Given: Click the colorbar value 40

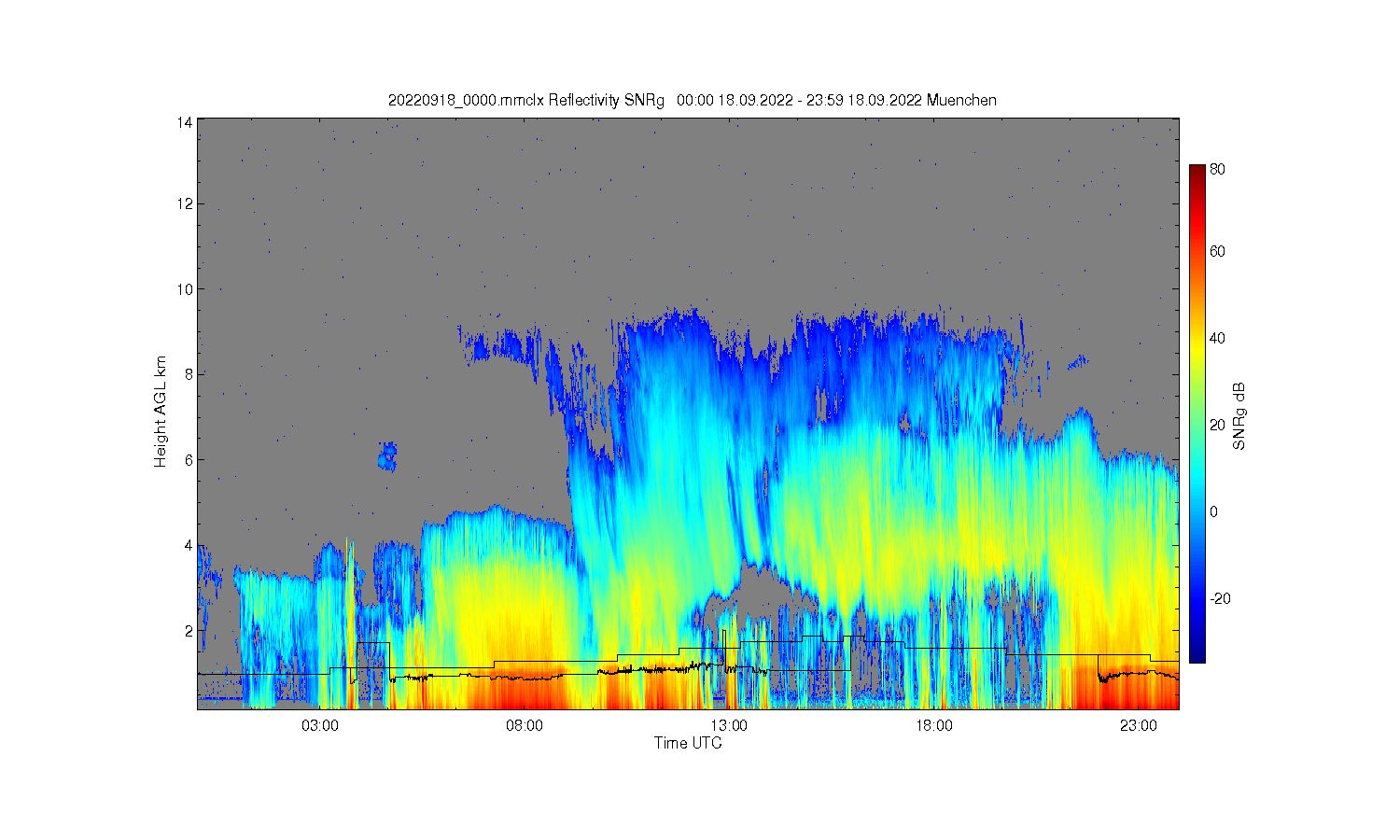Looking at the screenshot, I should [x=1218, y=339].
